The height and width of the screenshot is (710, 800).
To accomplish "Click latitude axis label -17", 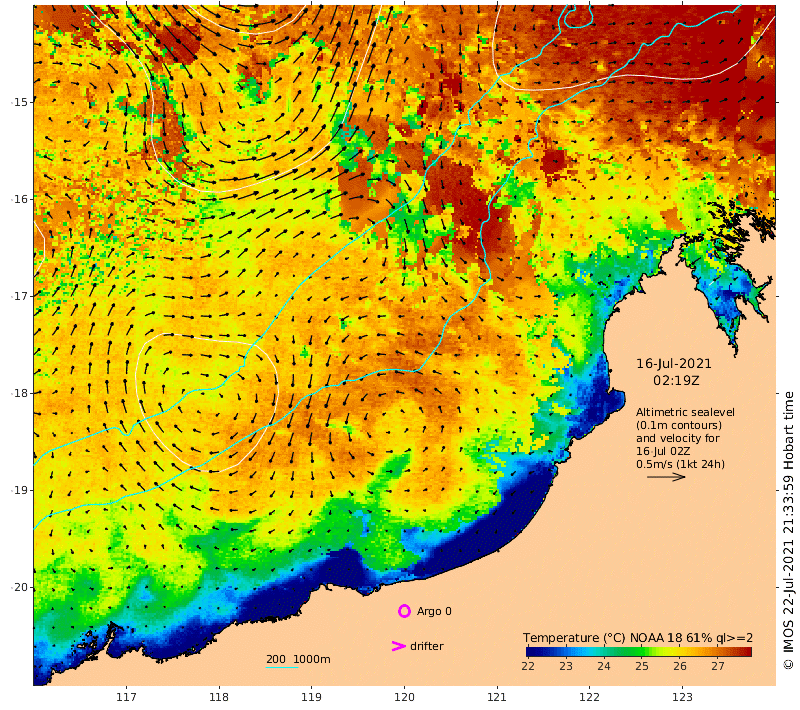I will click(19, 296).
